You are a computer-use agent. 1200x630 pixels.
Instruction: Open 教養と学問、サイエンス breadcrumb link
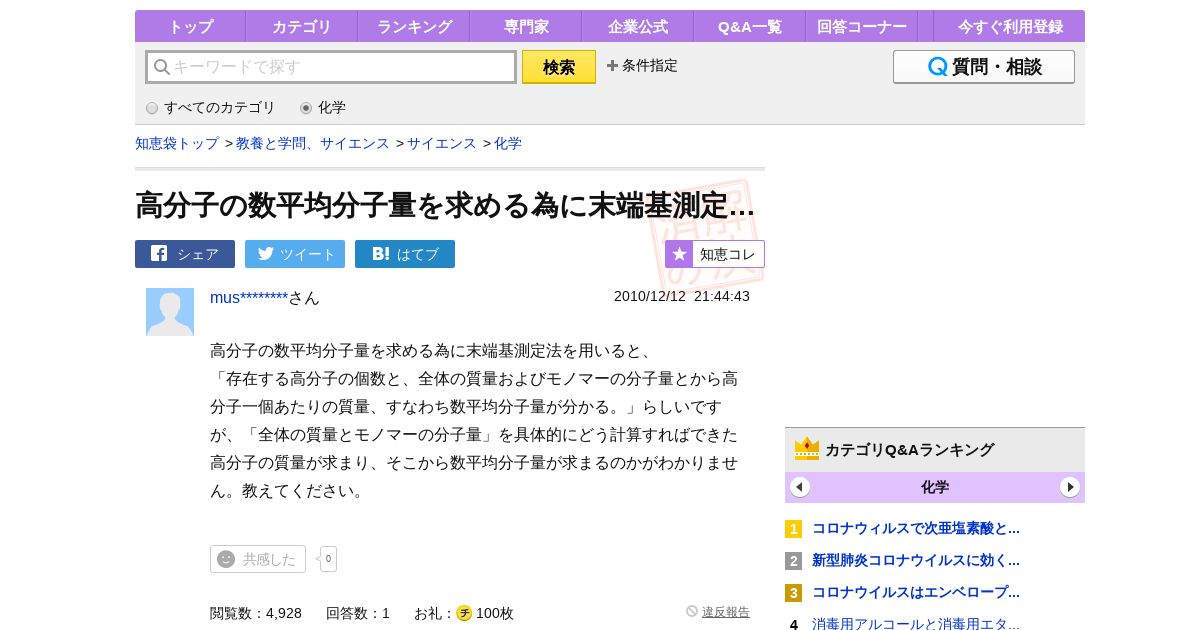(x=313, y=144)
